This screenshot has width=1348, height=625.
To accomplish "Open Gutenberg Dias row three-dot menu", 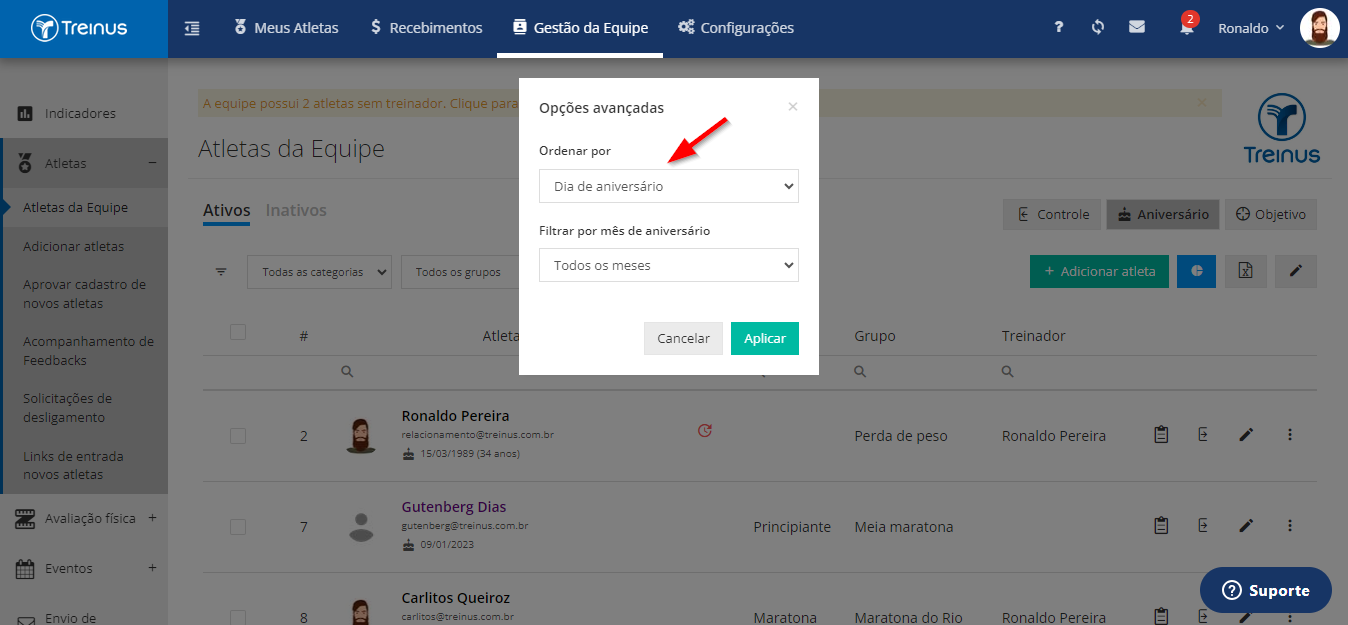I will click(1290, 525).
